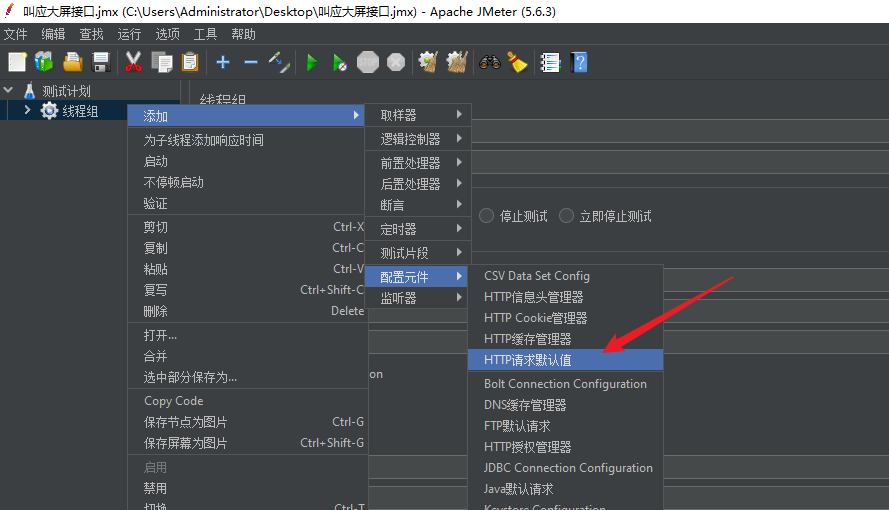
Task: Open the 选项 menu
Action: (167, 34)
